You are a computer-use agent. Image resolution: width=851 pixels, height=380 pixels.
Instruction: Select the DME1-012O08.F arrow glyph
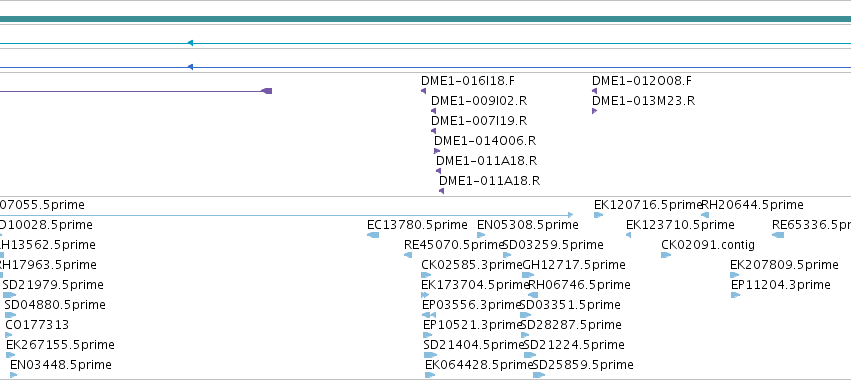(x=594, y=91)
